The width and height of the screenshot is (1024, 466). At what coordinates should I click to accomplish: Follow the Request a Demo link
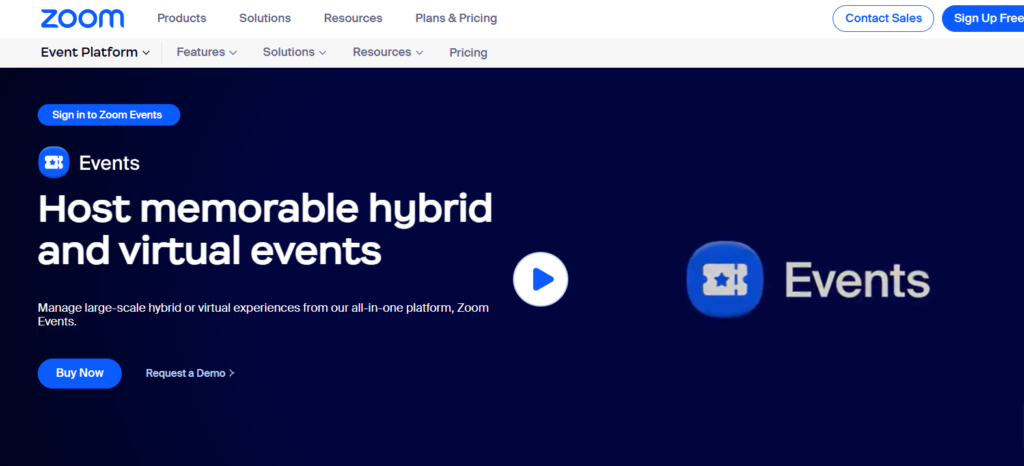click(x=190, y=373)
